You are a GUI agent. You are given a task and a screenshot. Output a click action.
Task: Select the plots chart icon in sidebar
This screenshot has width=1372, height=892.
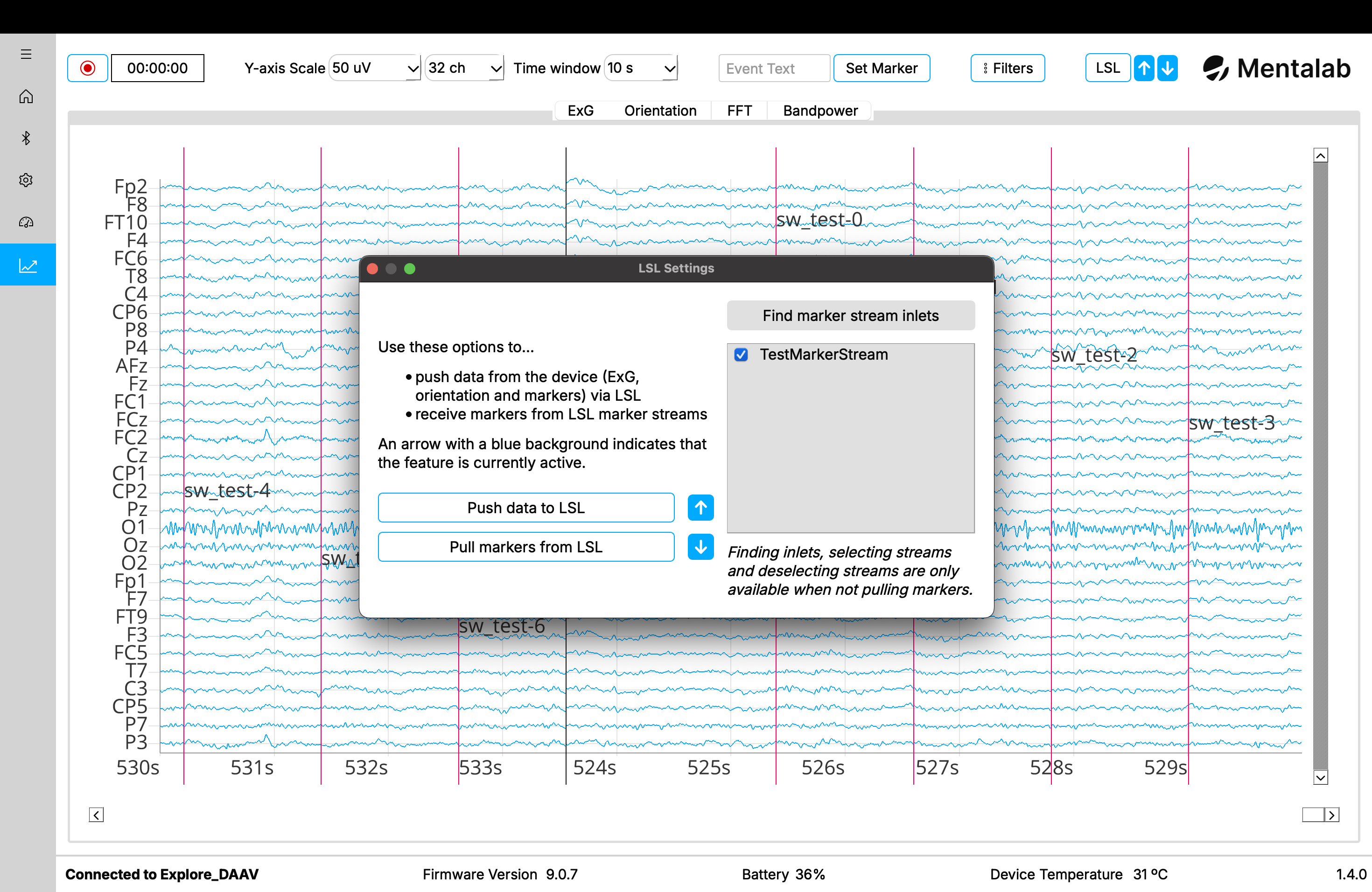pyautogui.click(x=28, y=265)
